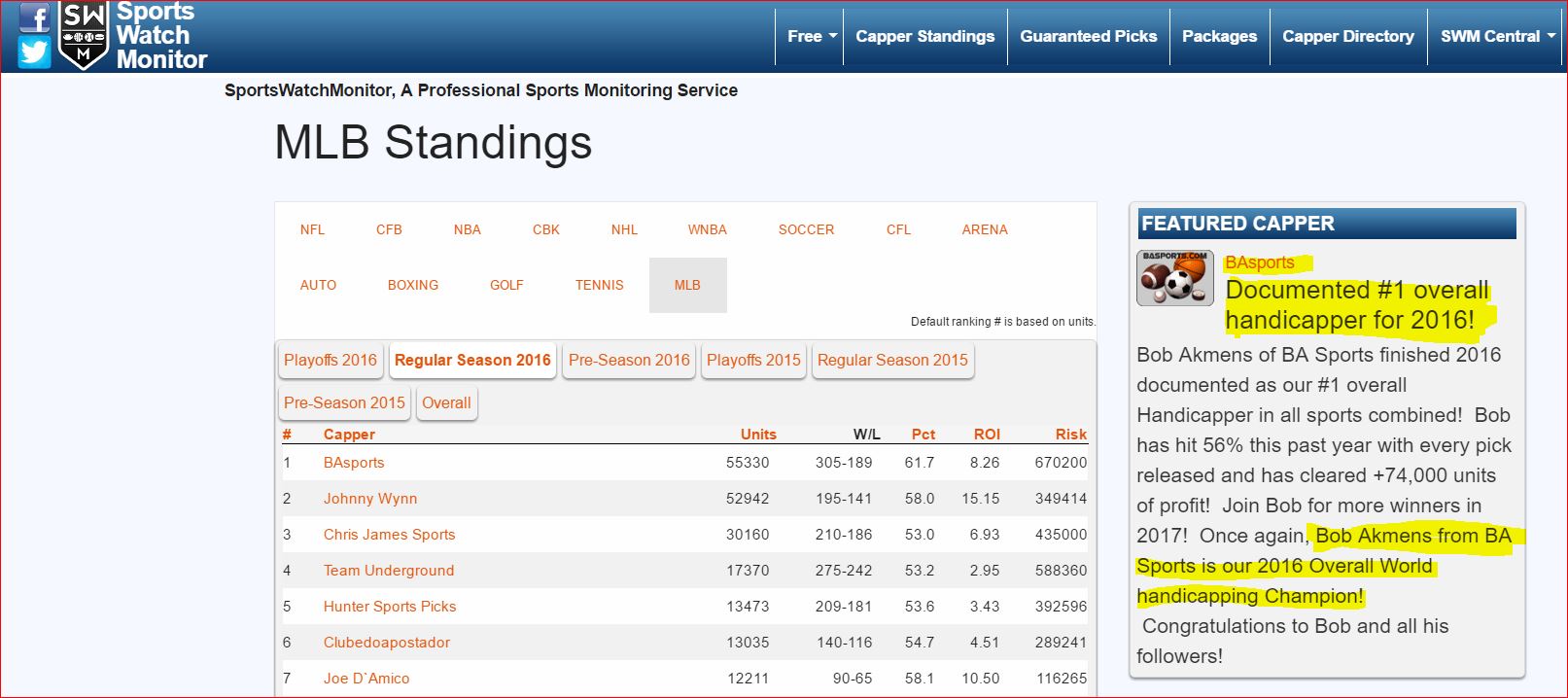Open Clubedoapostador capper link
Image resolution: width=1568 pixels, height=698 pixels.
click(x=387, y=643)
